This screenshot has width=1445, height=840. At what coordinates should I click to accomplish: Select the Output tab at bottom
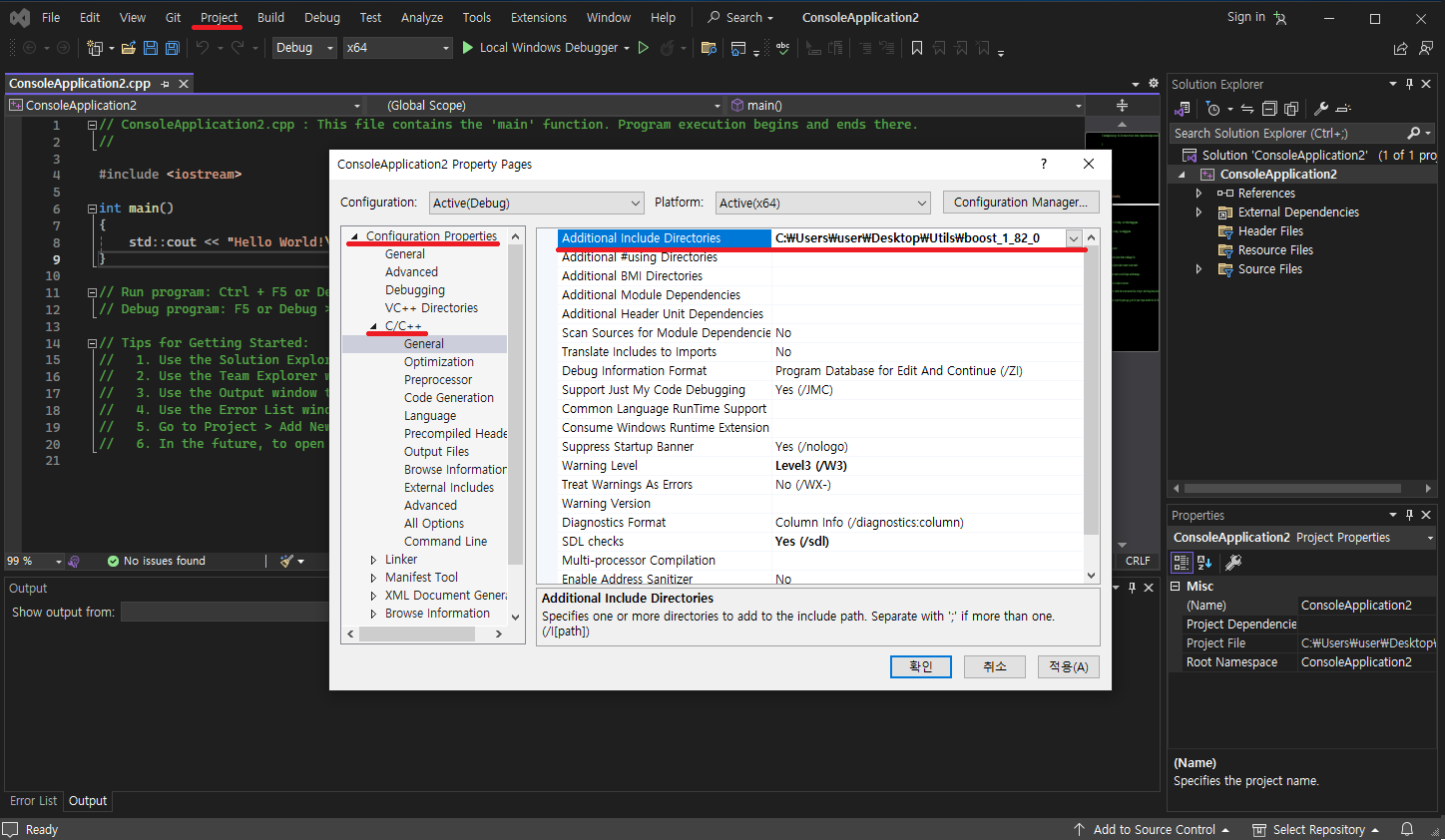(88, 801)
